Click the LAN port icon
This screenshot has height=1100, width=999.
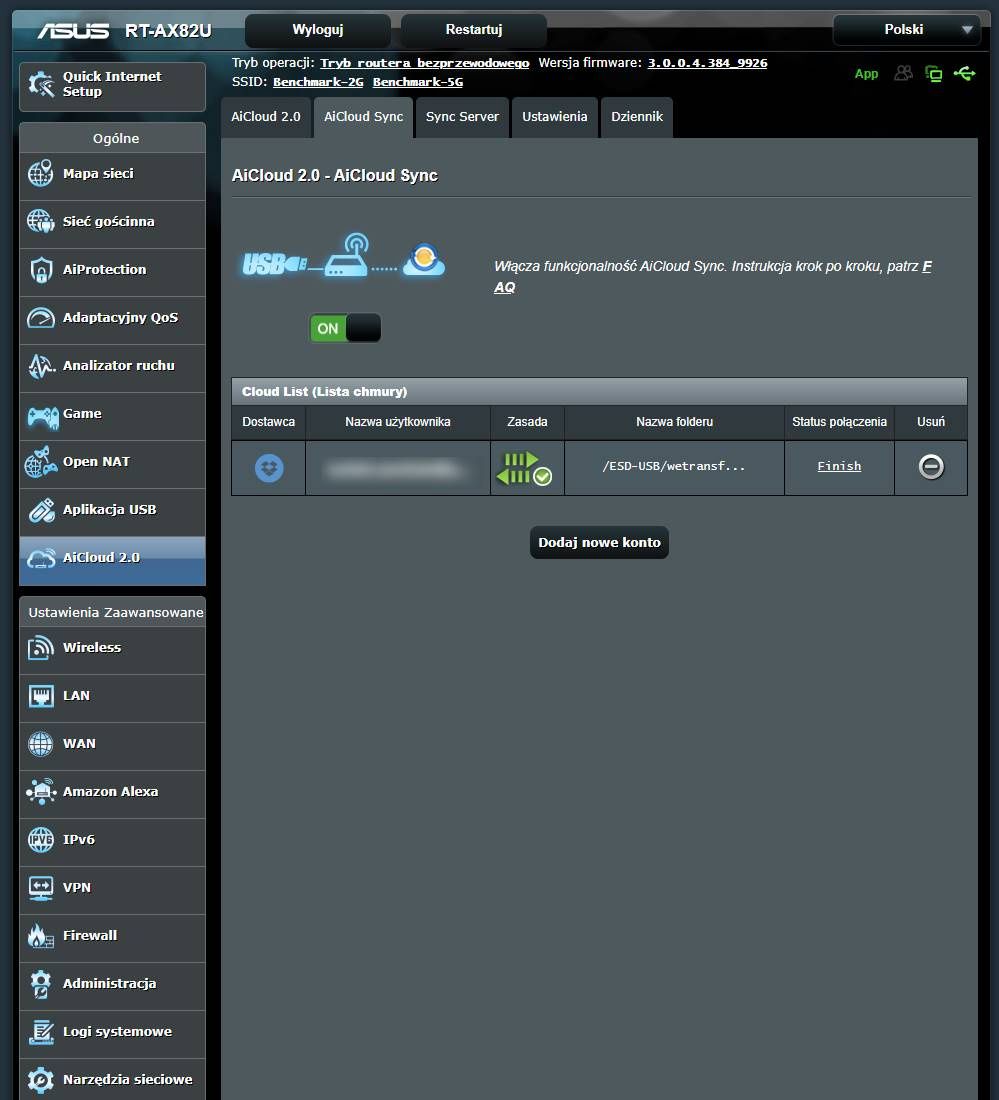click(x=41, y=696)
